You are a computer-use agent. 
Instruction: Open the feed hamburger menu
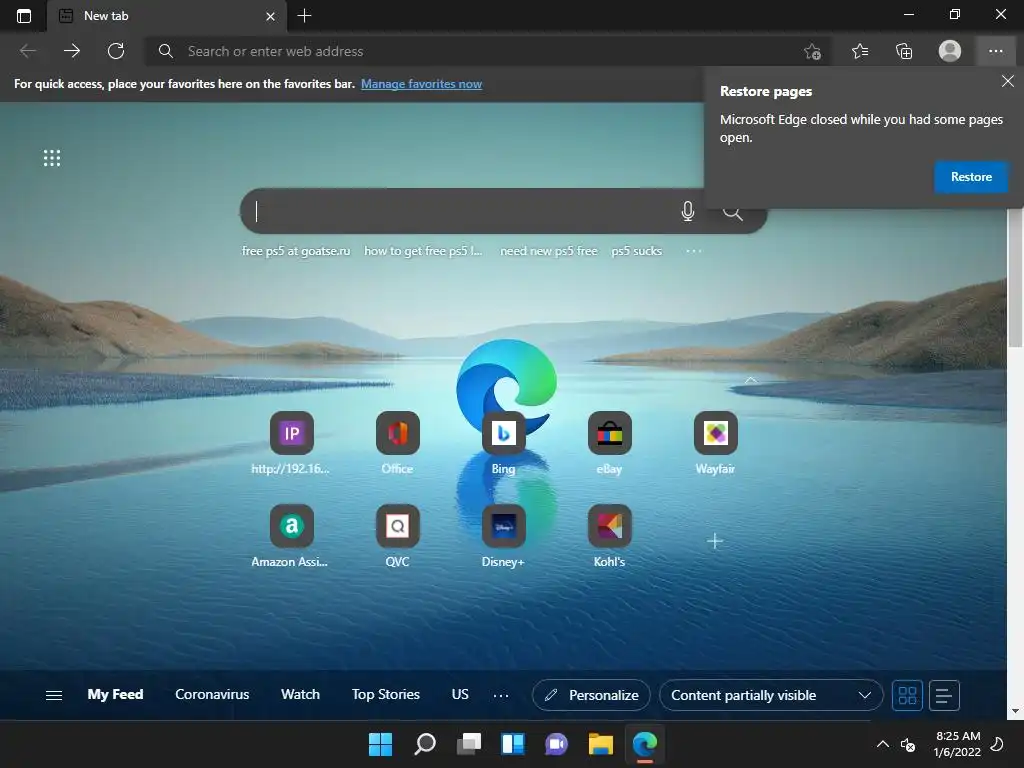[54, 696]
